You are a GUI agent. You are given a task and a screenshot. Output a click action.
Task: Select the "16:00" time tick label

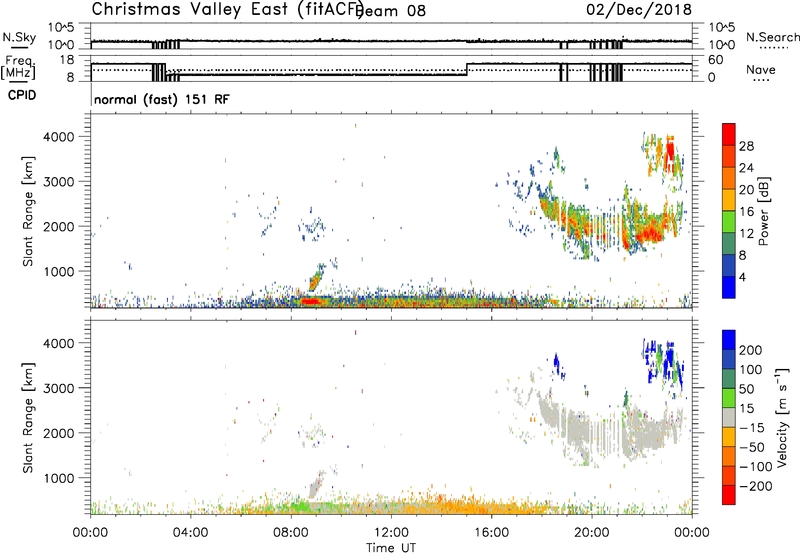(491, 533)
